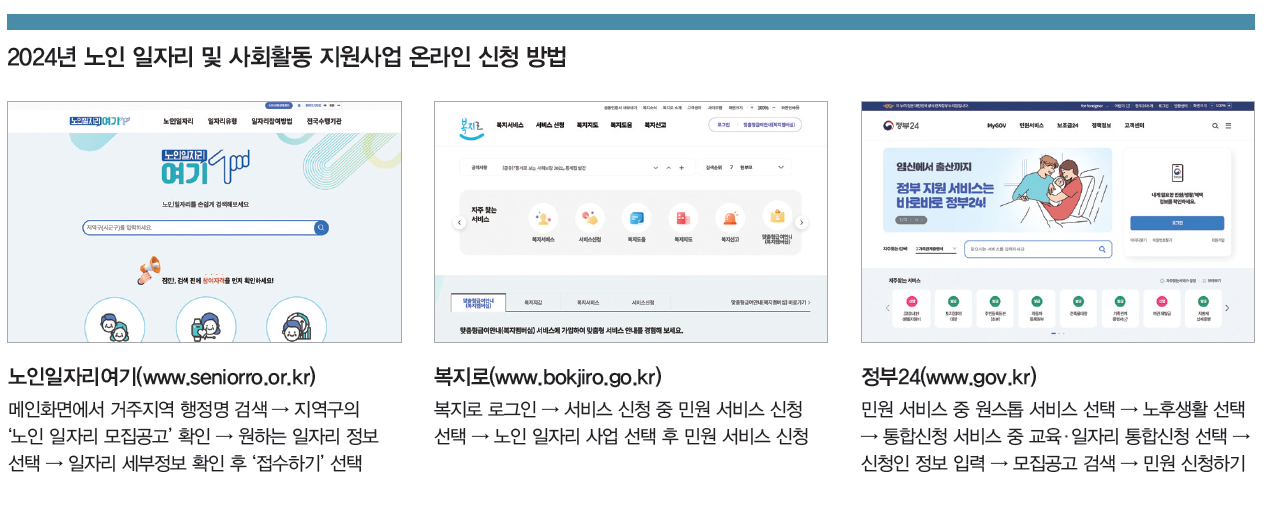Open the 자주찾는 검색 dropdown on 정부24
The image size is (1266, 513).
point(936,249)
